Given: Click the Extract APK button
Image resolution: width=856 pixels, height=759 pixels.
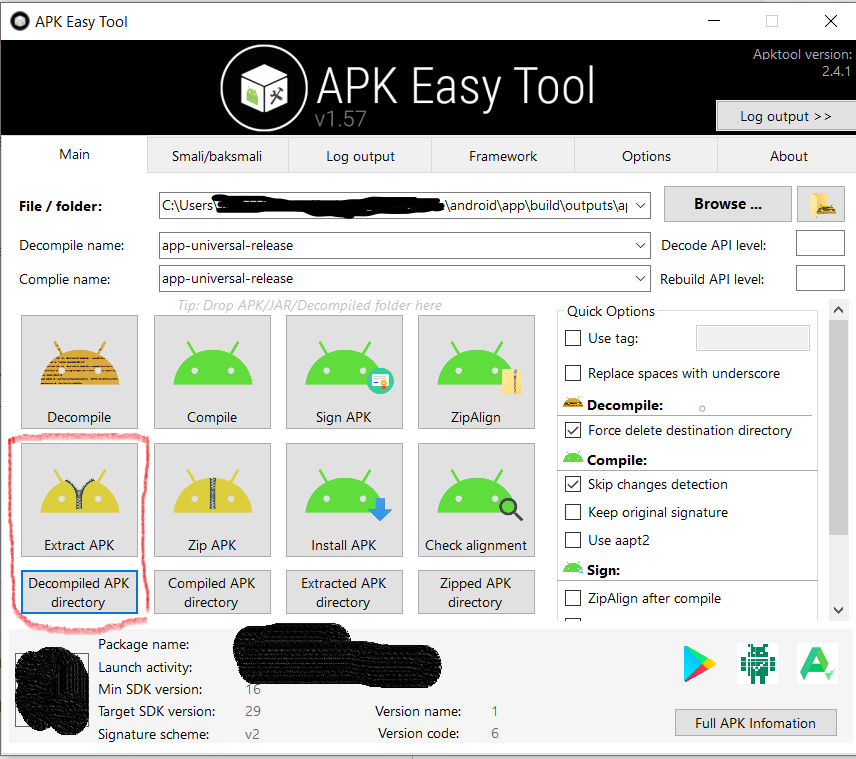Looking at the screenshot, I should [x=79, y=500].
